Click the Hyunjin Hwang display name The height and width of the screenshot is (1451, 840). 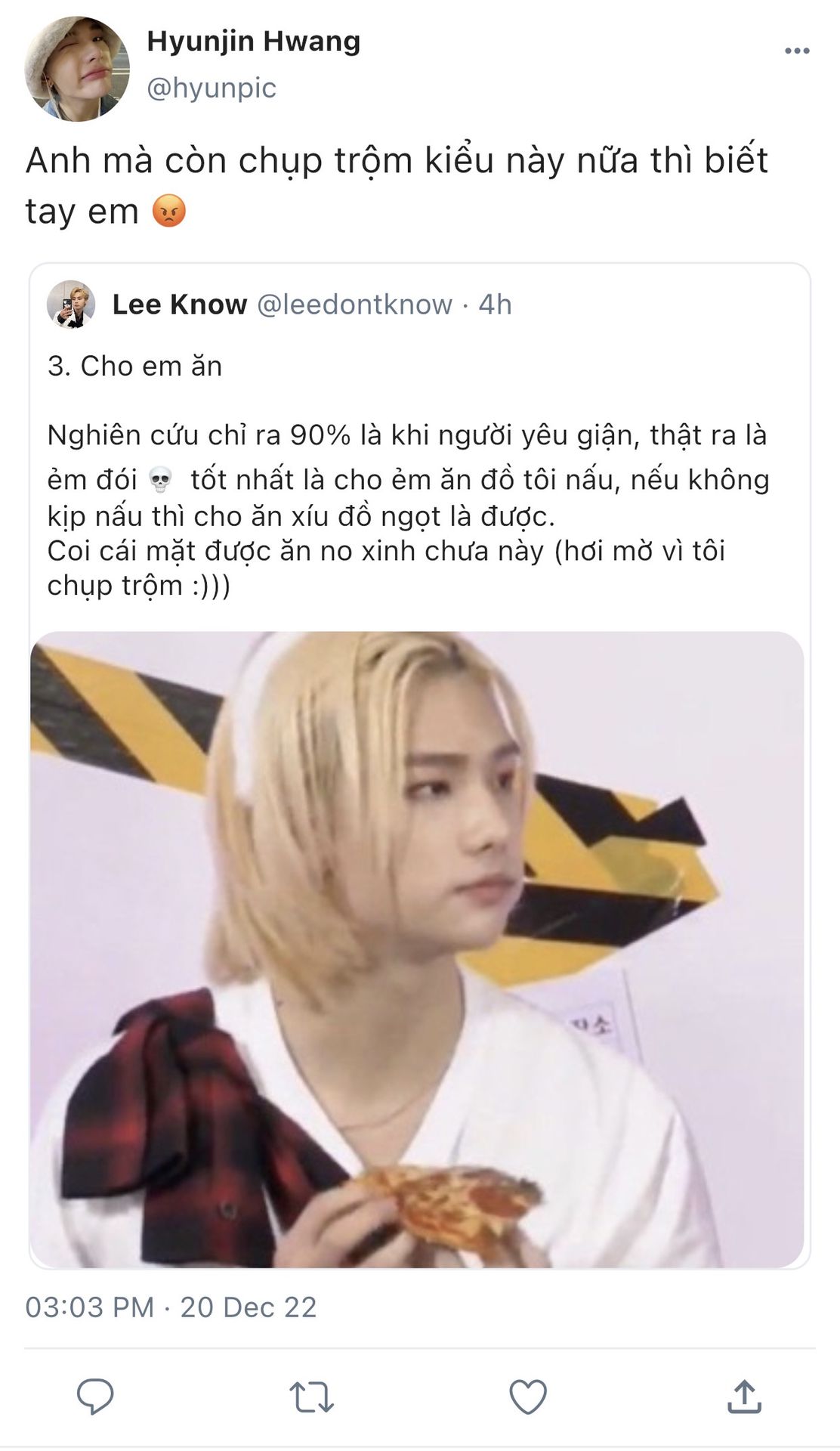pos(253,41)
